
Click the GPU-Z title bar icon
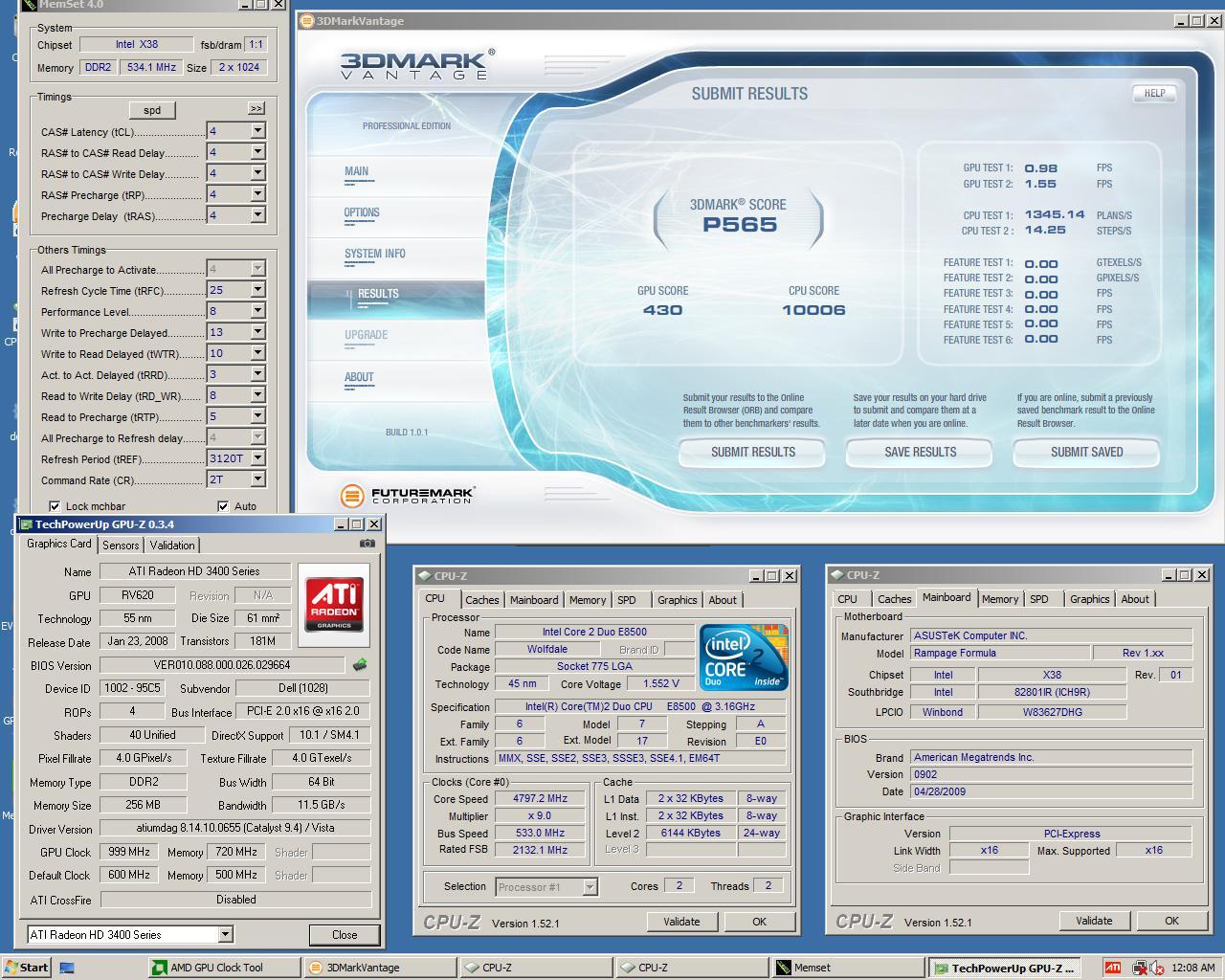click(x=26, y=524)
